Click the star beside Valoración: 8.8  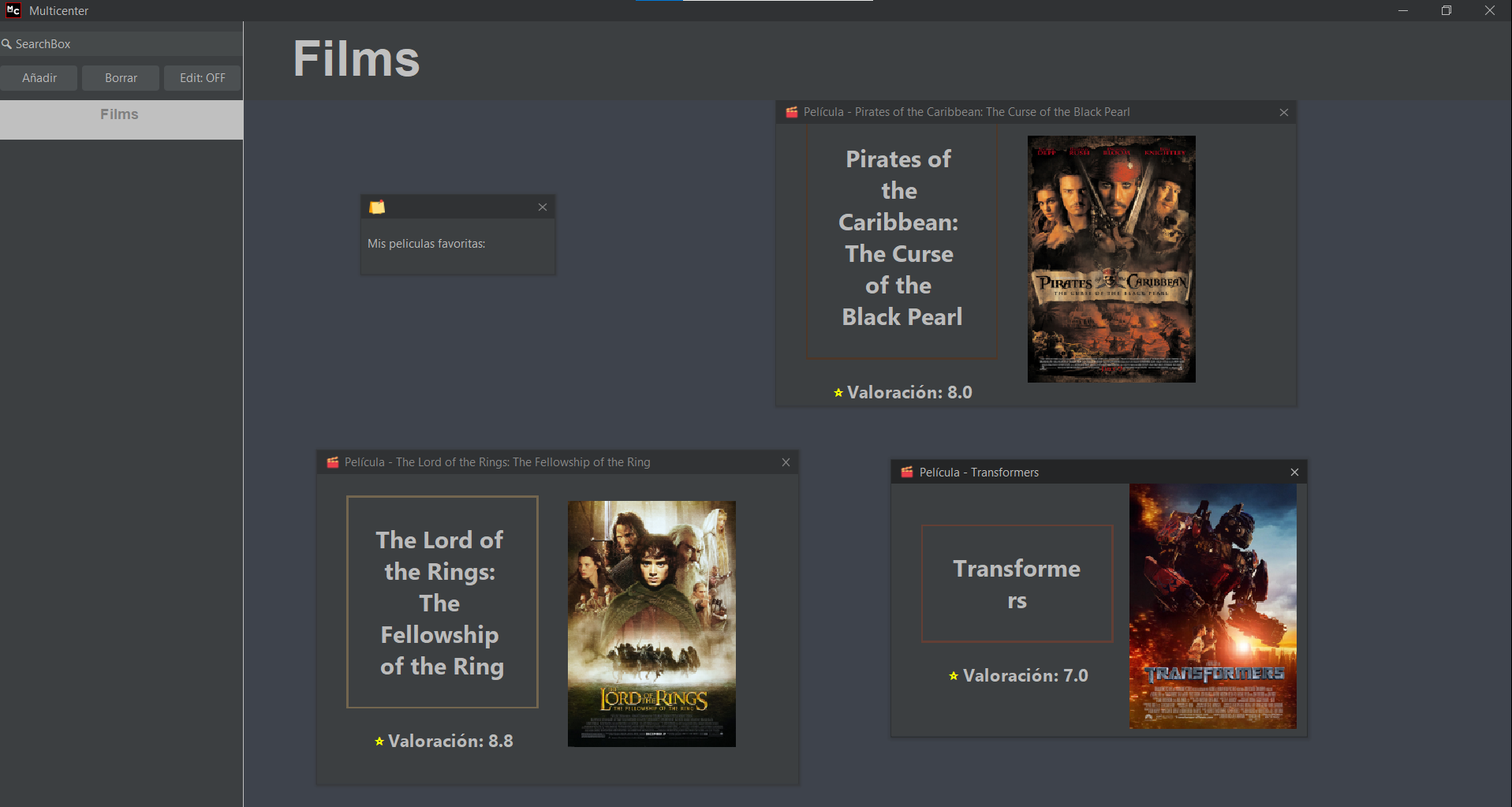(379, 742)
